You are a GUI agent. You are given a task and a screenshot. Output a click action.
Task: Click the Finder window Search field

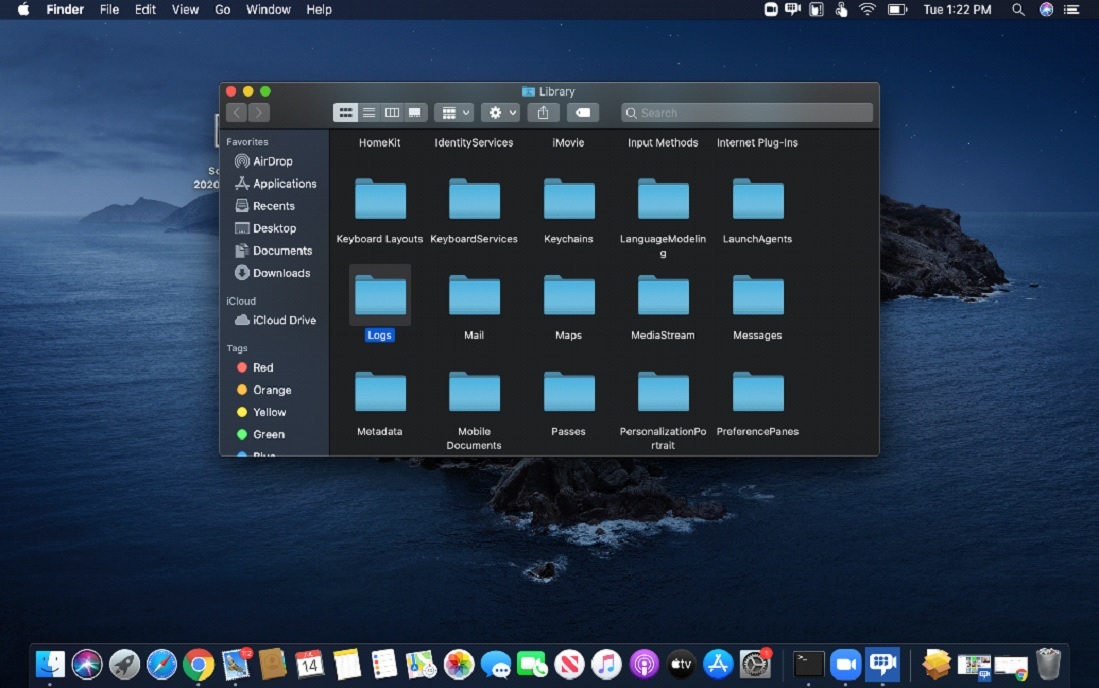click(747, 113)
